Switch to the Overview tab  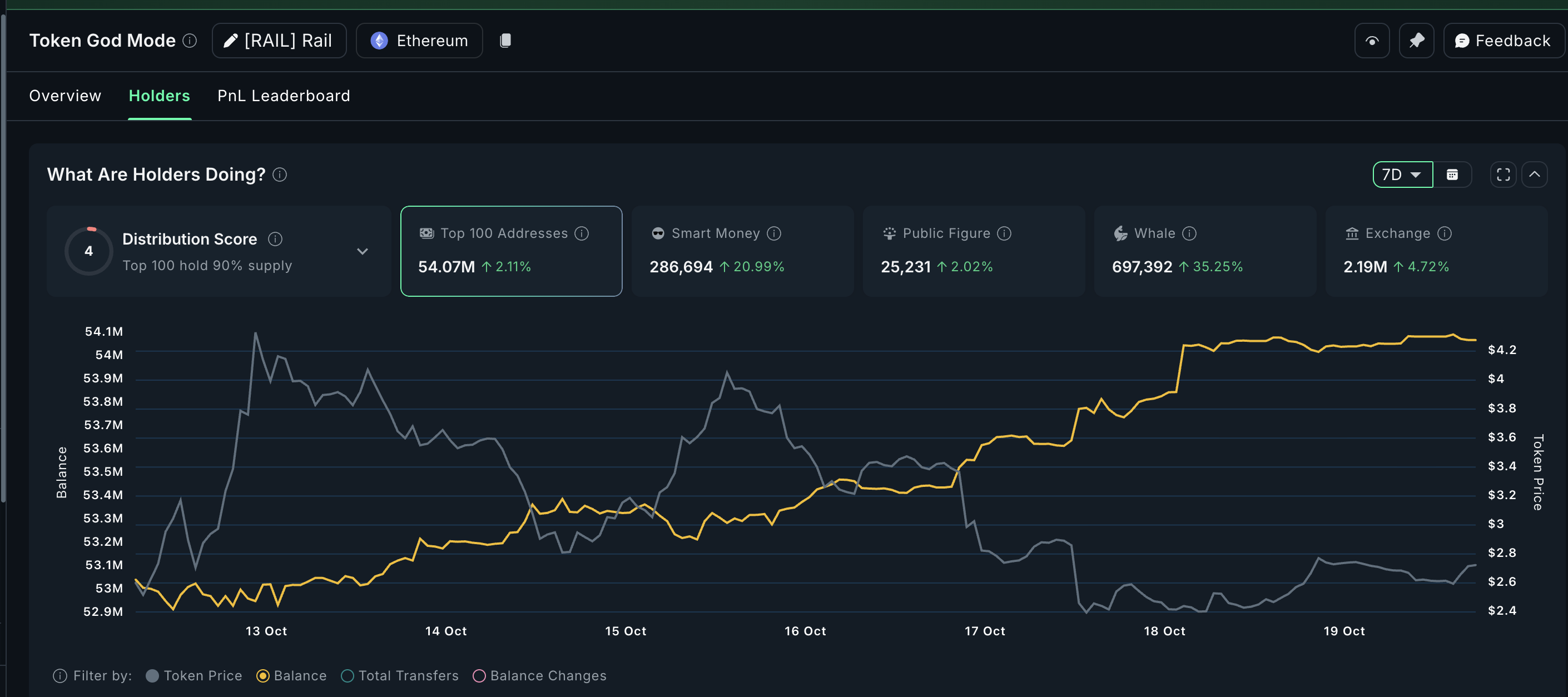[65, 96]
